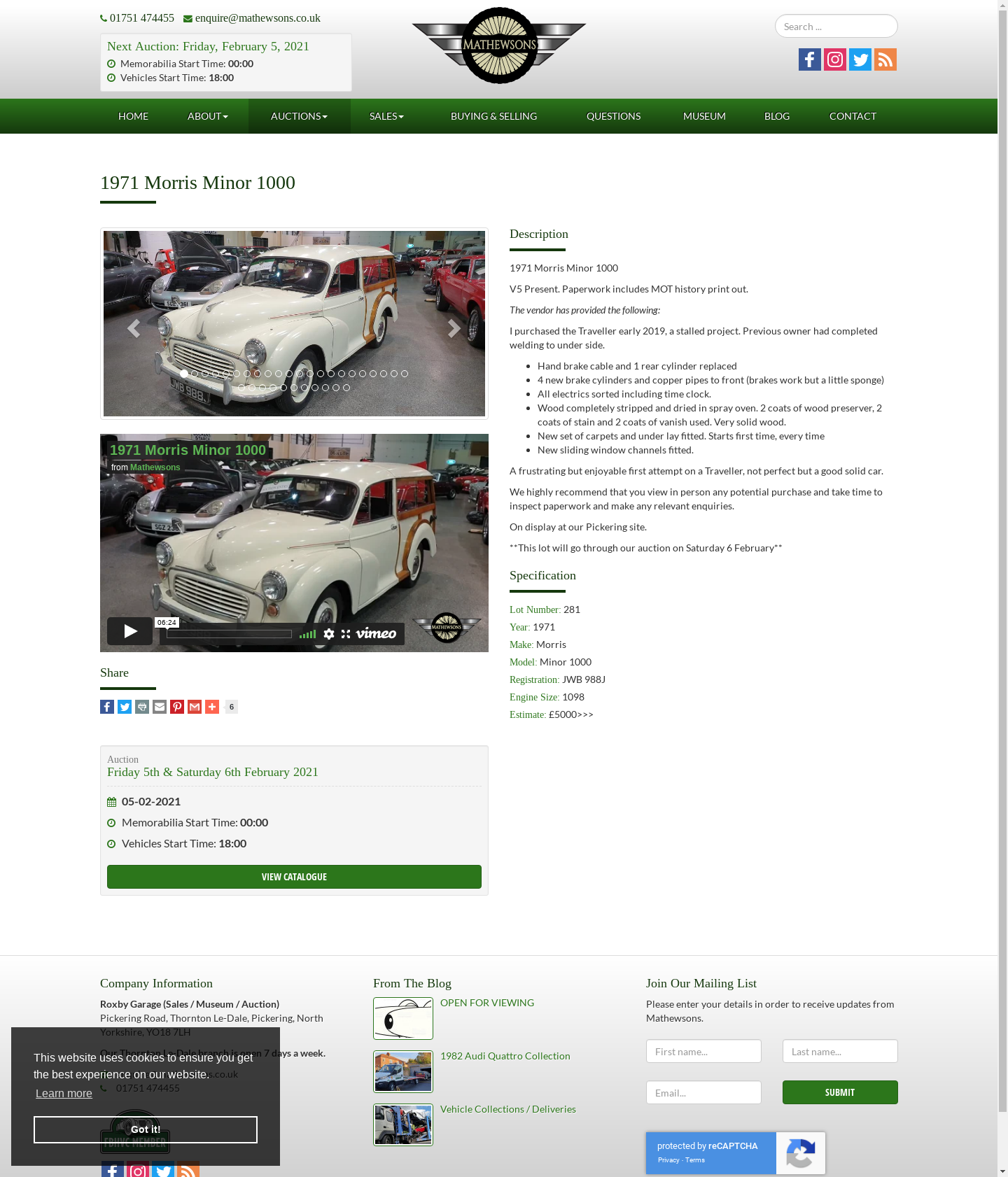Open the Instagram icon in header
The image size is (1008, 1177).
tap(835, 59)
